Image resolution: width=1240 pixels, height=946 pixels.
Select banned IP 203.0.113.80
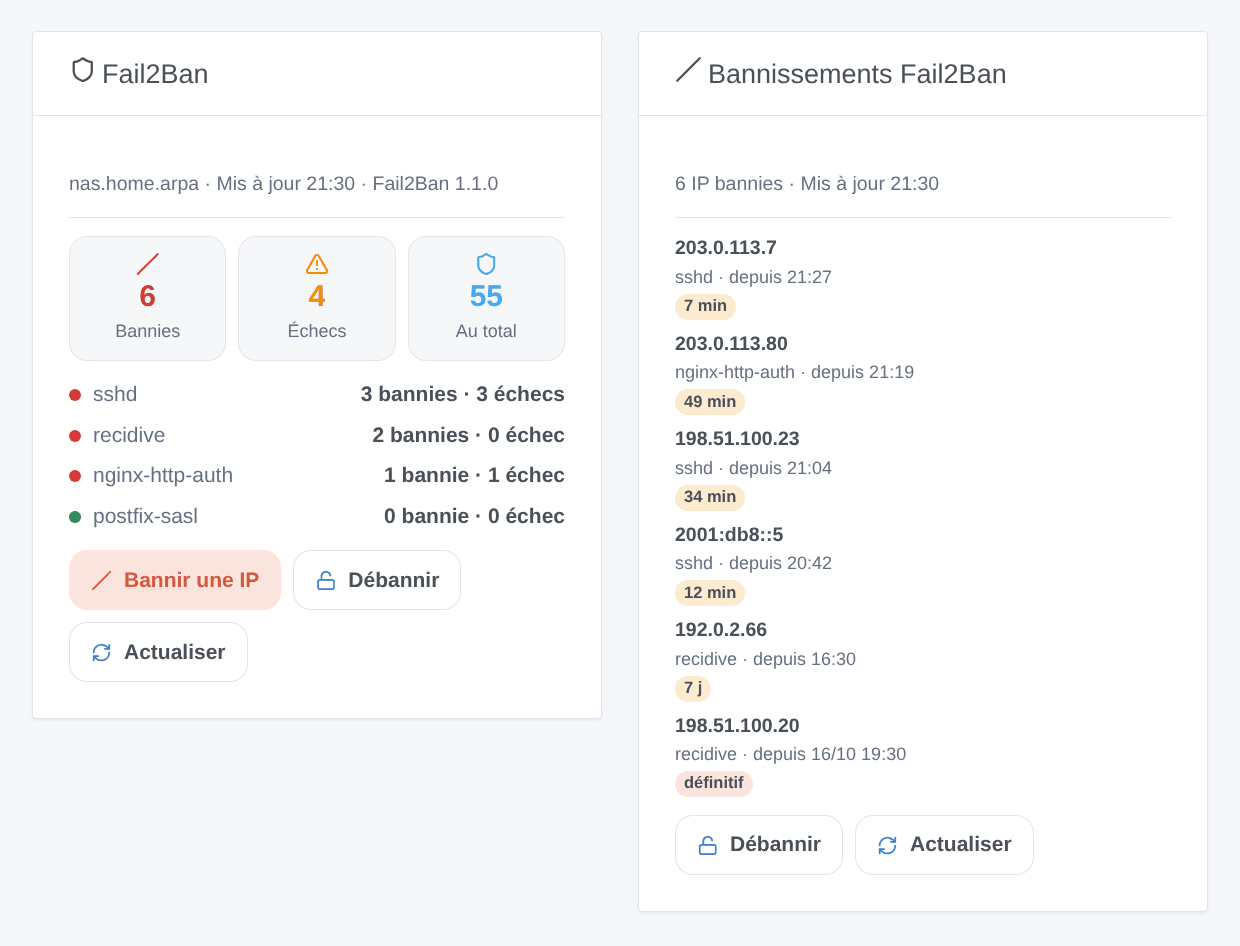click(731, 344)
